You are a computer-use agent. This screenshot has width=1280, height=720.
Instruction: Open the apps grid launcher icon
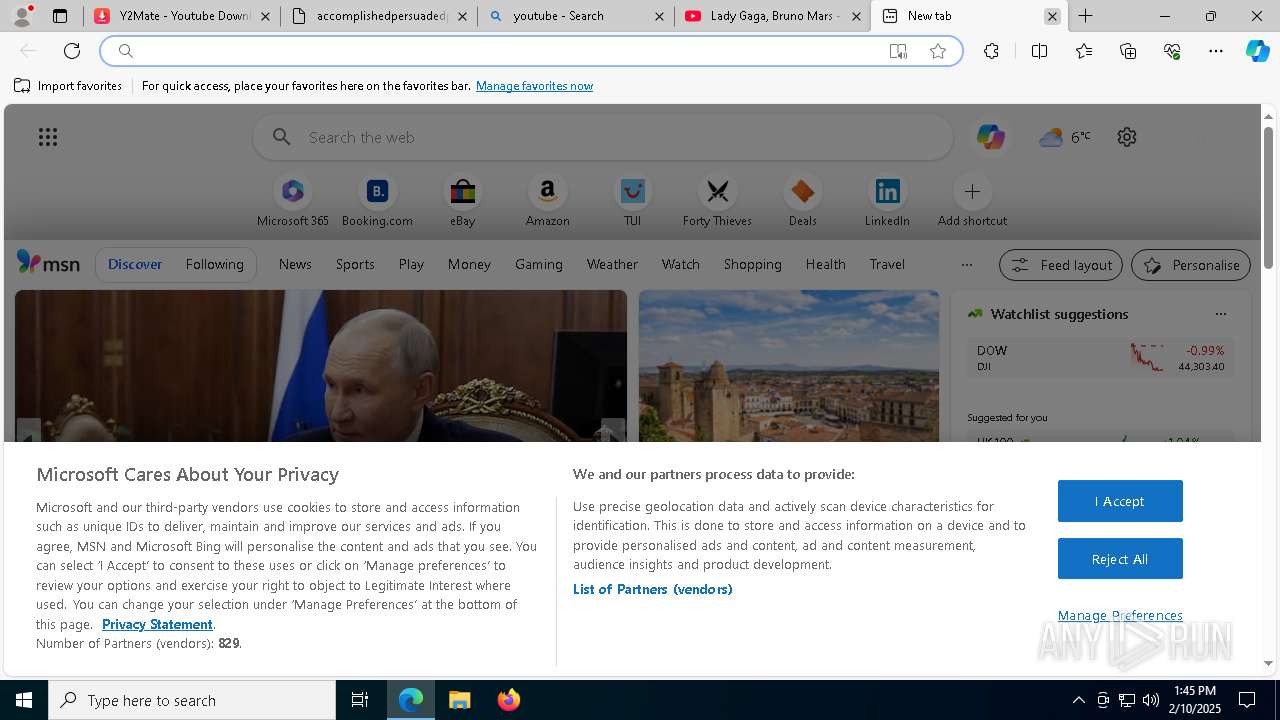point(48,137)
